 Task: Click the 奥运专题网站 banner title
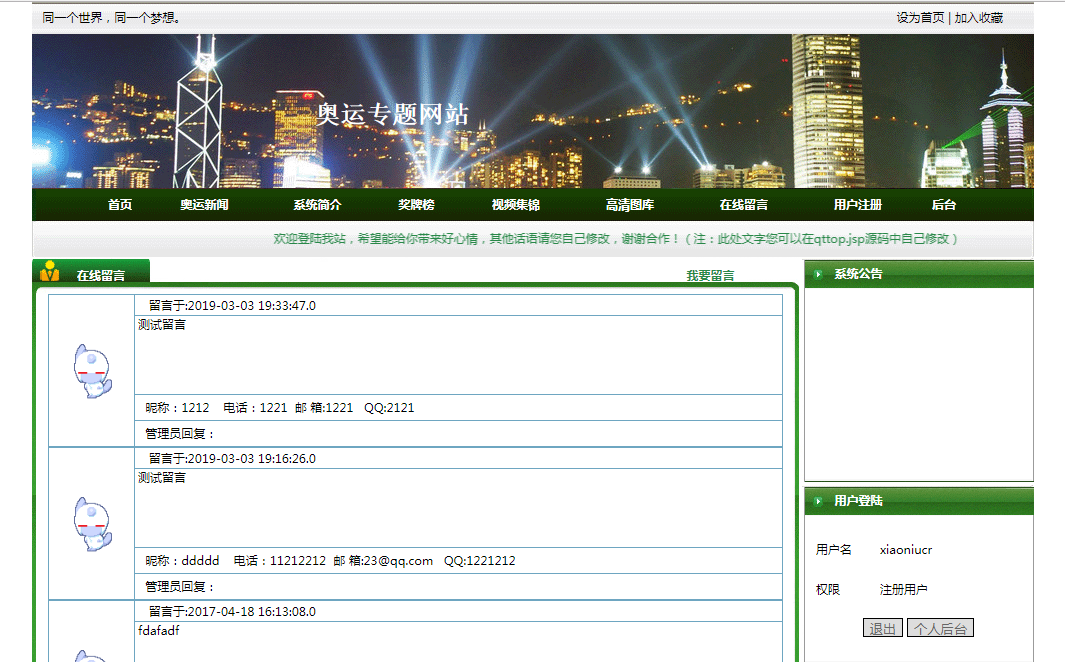pos(393,114)
